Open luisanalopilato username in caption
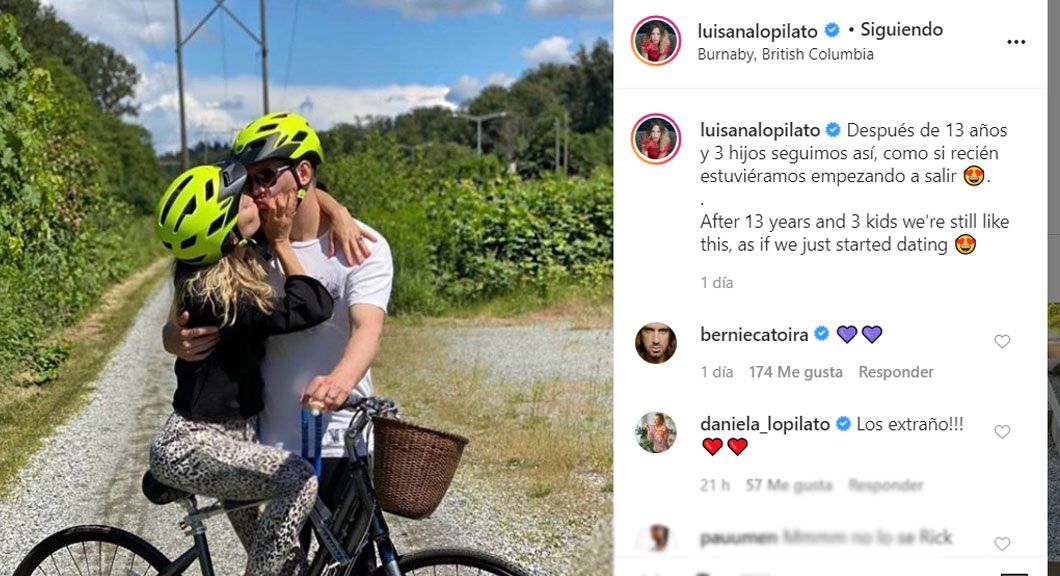 [x=760, y=130]
